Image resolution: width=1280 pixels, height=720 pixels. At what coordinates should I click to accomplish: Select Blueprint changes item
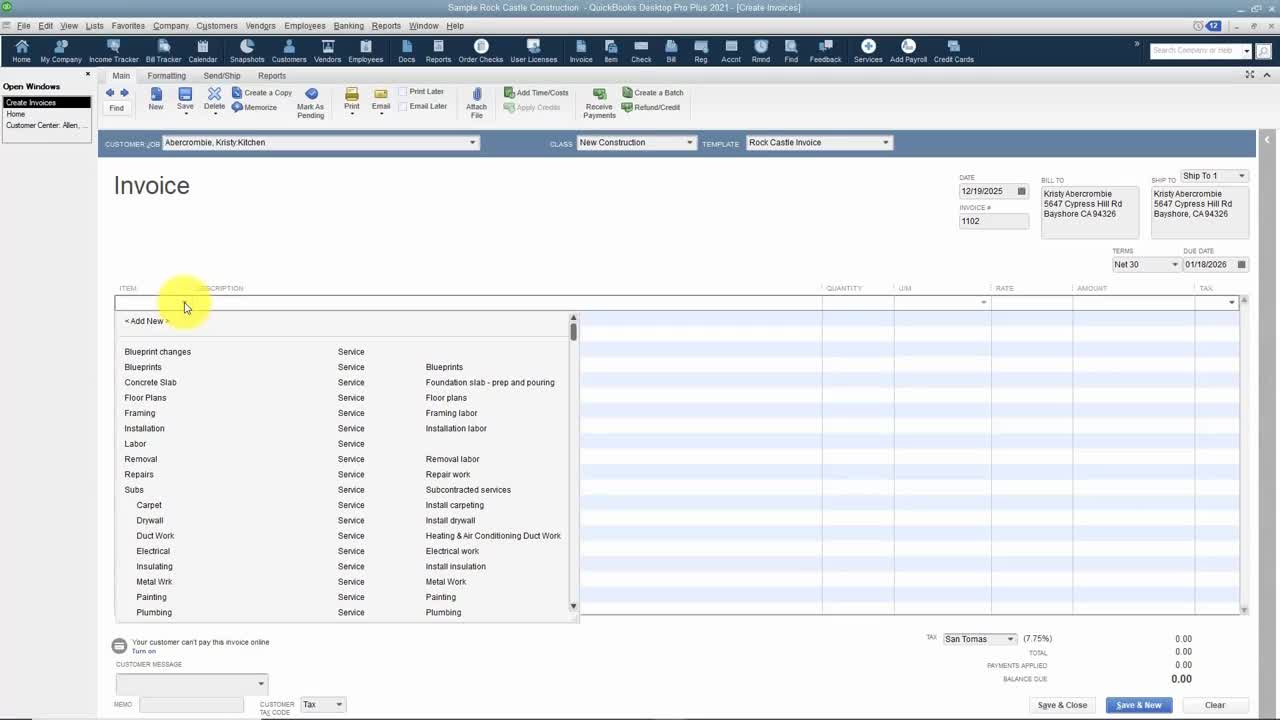pyautogui.click(x=157, y=352)
